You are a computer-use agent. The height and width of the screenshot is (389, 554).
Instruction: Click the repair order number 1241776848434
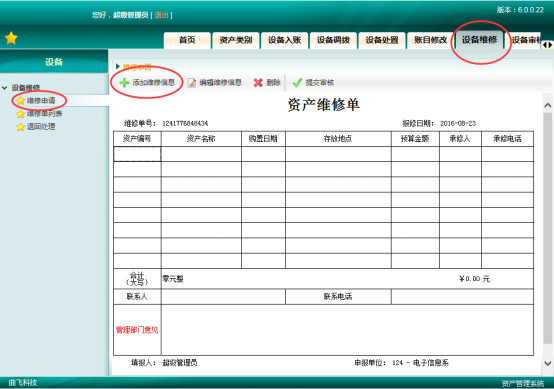pos(185,123)
